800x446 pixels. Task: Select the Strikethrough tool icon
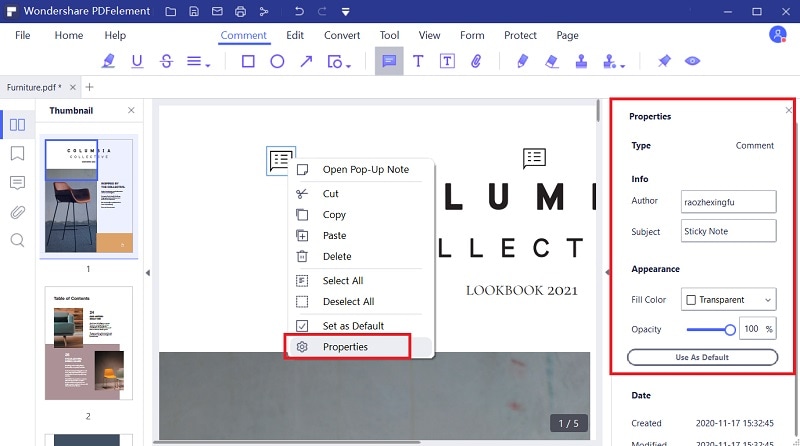(x=166, y=61)
